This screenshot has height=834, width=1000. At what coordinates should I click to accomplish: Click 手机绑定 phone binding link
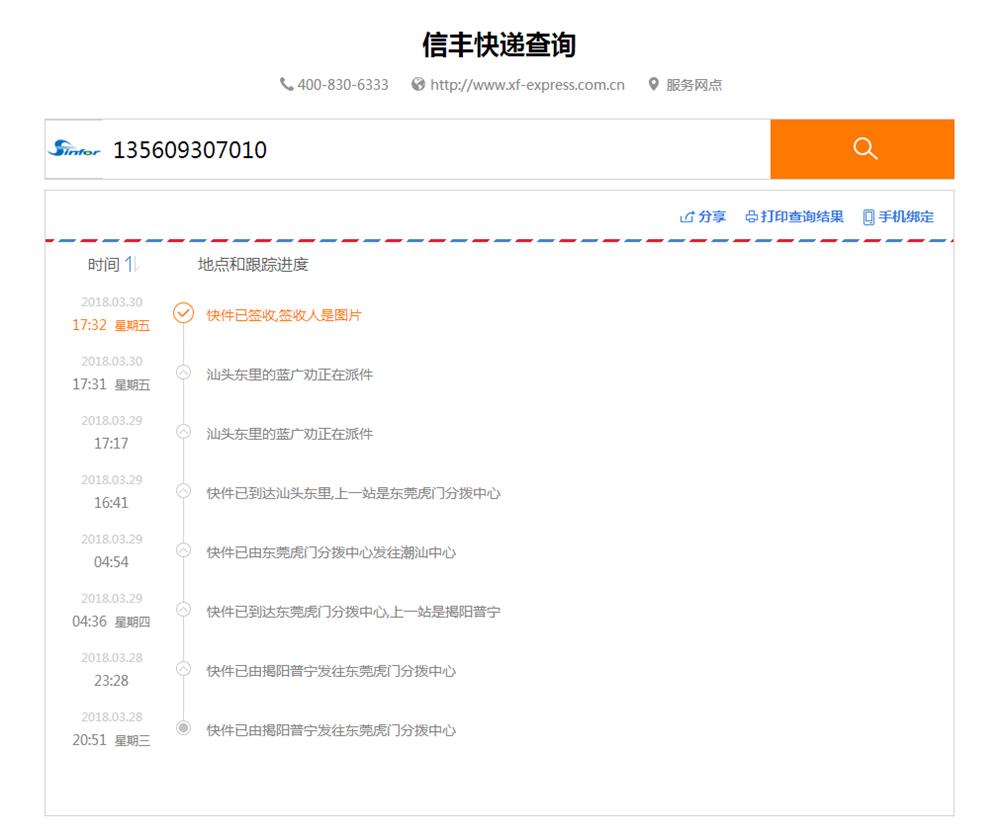[x=898, y=217]
